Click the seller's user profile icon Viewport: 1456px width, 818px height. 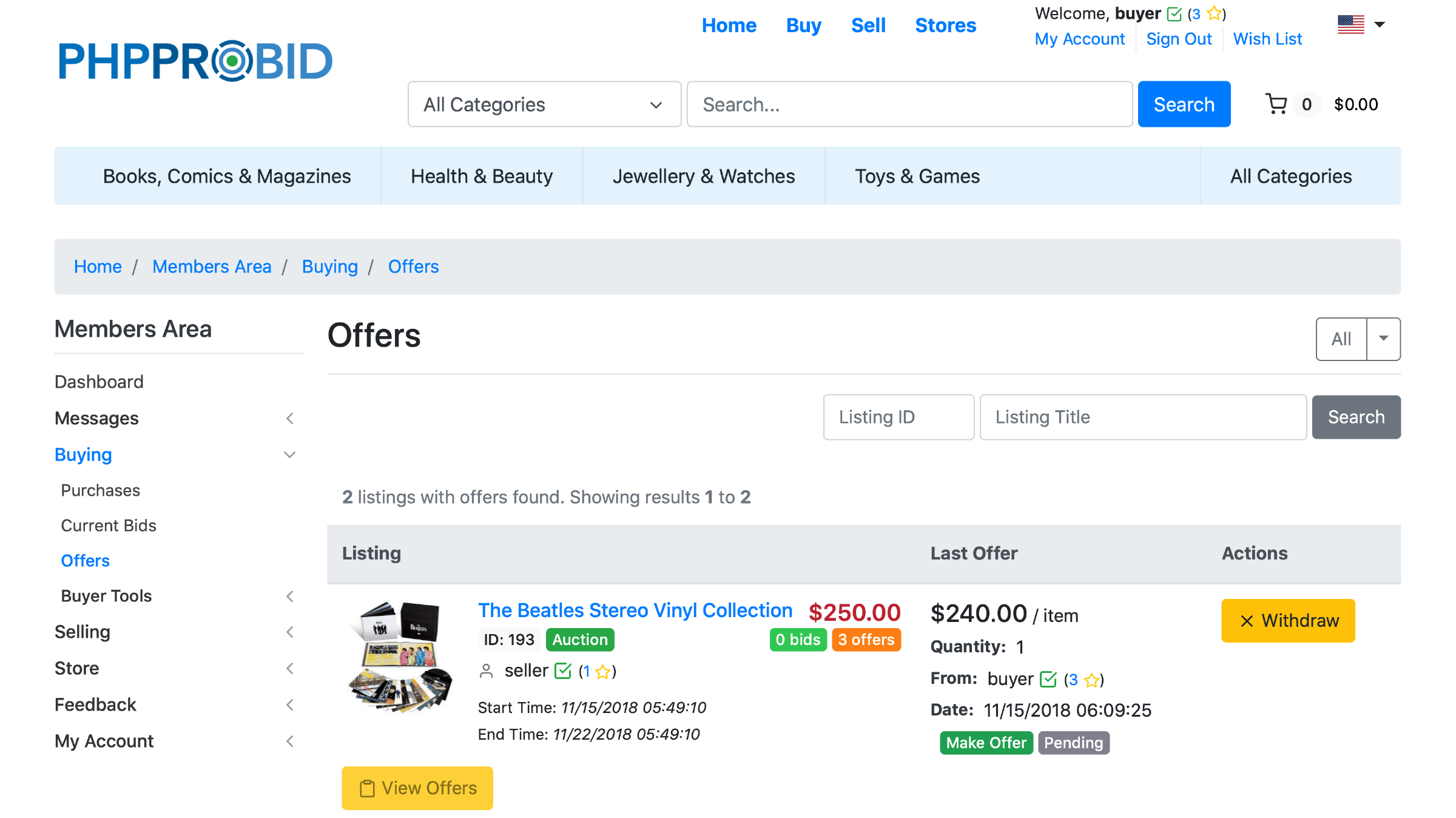pos(486,671)
